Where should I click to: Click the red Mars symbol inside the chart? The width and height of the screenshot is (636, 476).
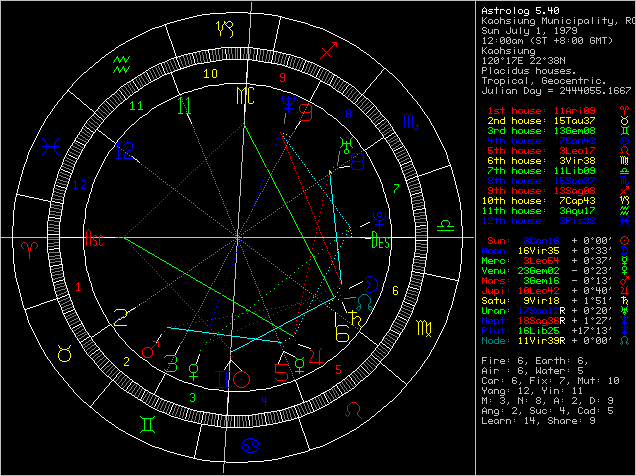[x=151, y=349]
